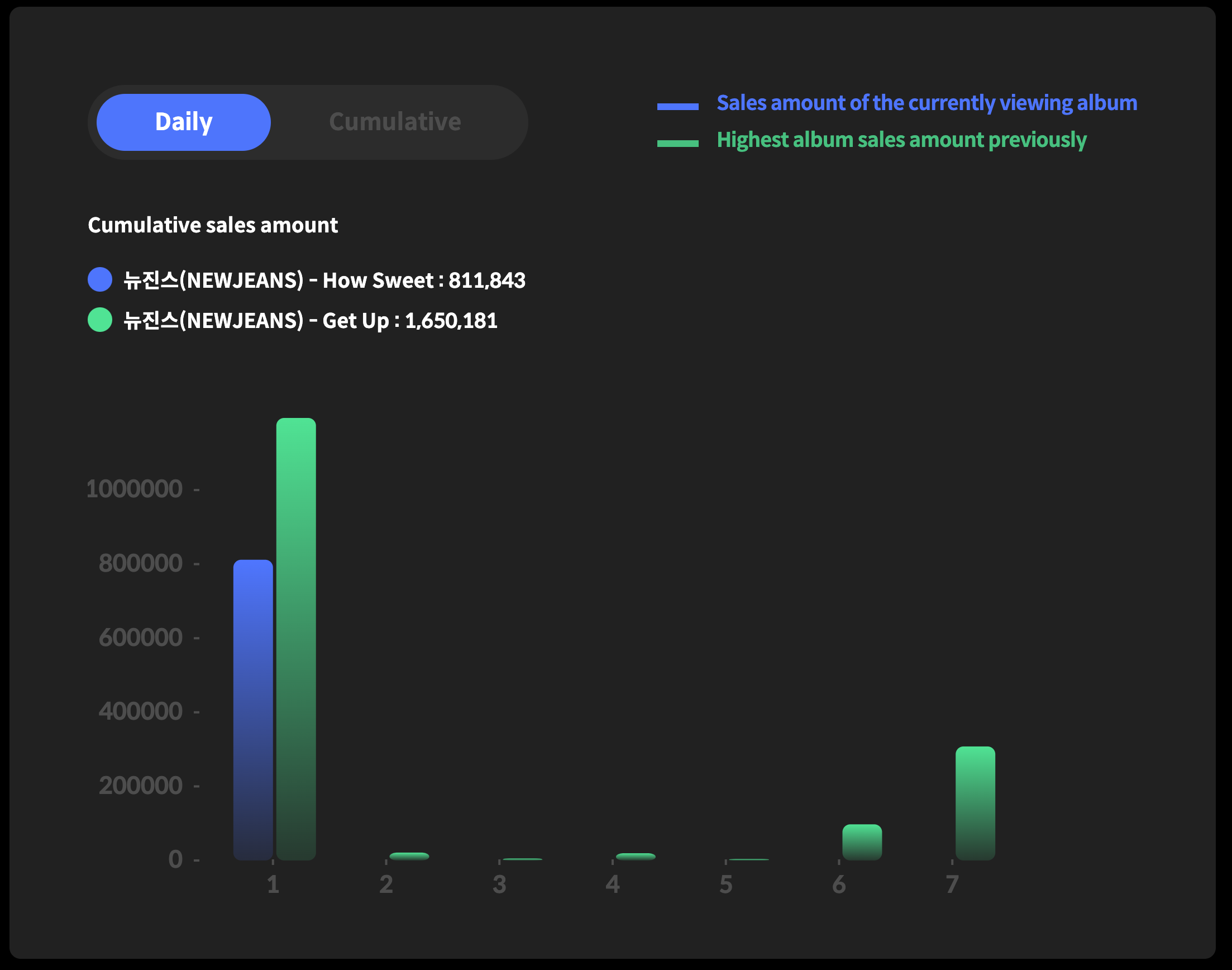
Task: Click the Get Up 1,650,181 sales label
Action: coord(311,321)
